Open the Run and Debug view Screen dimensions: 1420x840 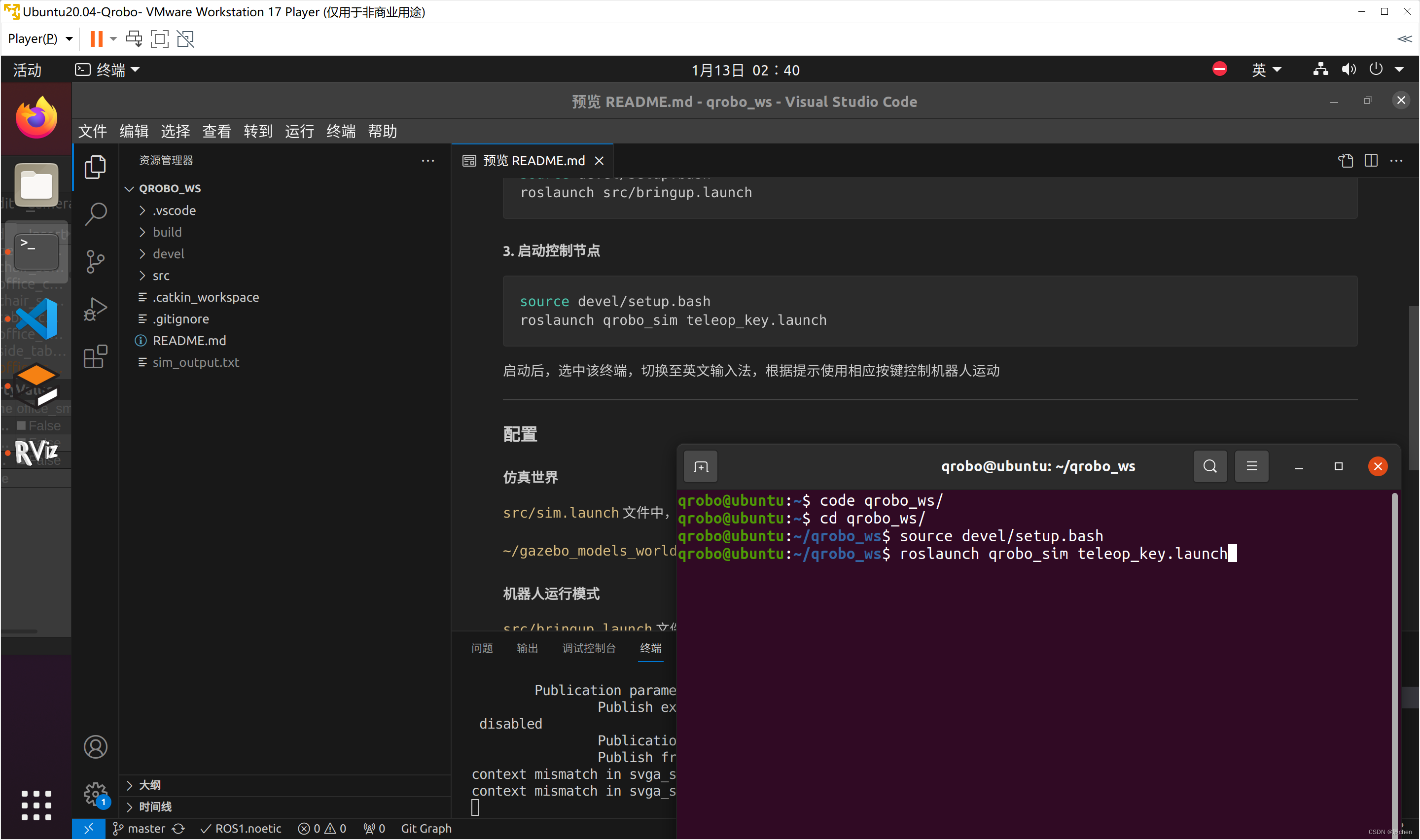[x=95, y=309]
